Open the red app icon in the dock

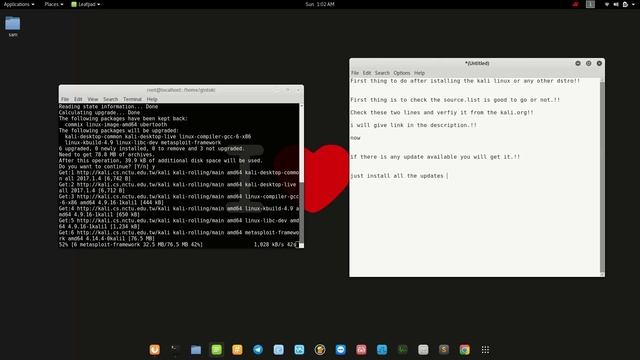point(361,349)
